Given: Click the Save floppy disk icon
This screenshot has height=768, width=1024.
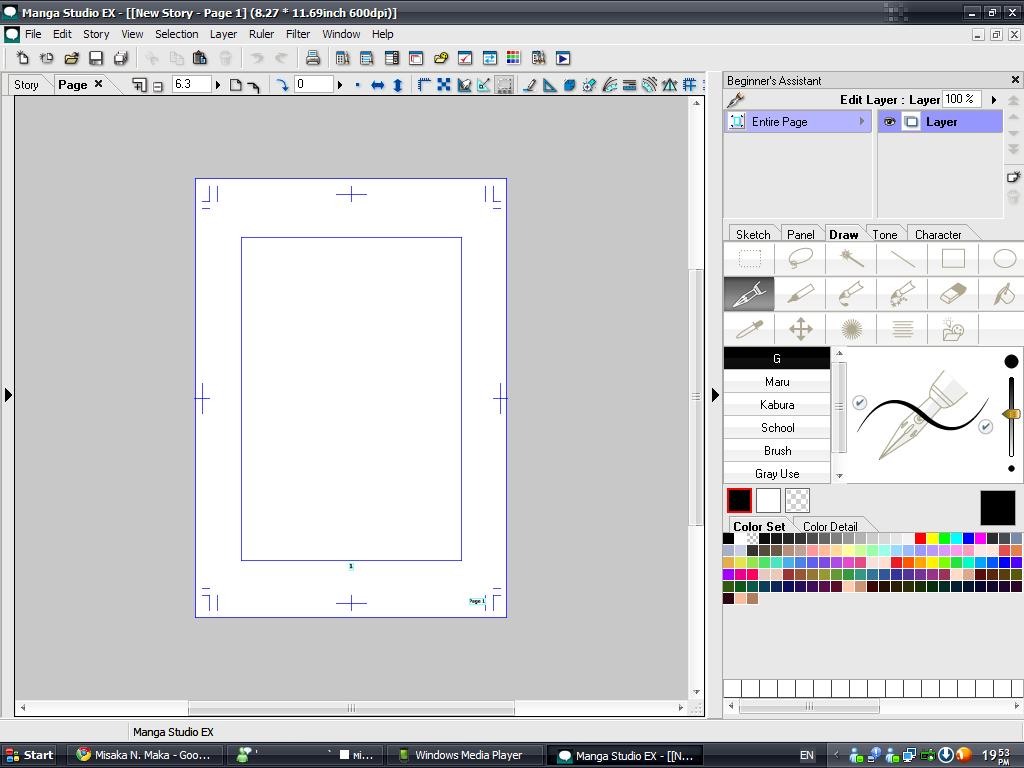Looking at the screenshot, I should pyautogui.click(x=96, y=58).
